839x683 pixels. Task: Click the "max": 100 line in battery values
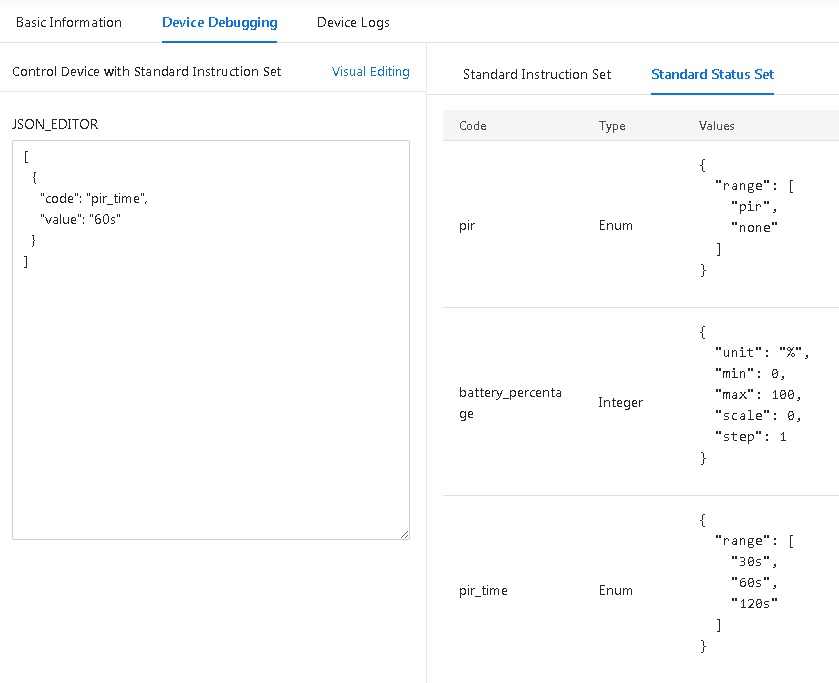point(758,394)
